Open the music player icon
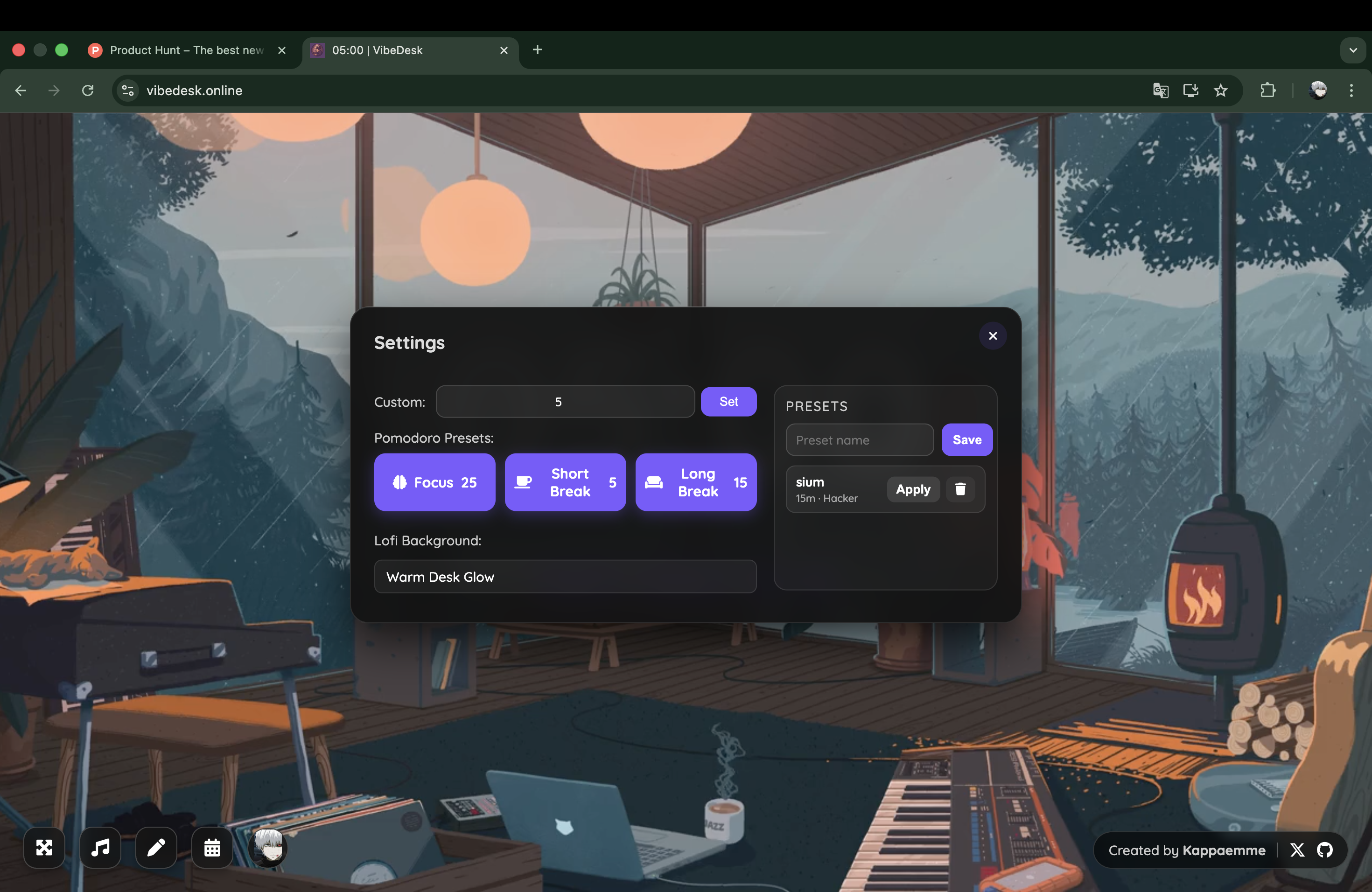The image size is (1372, 892). click(99, 847)
